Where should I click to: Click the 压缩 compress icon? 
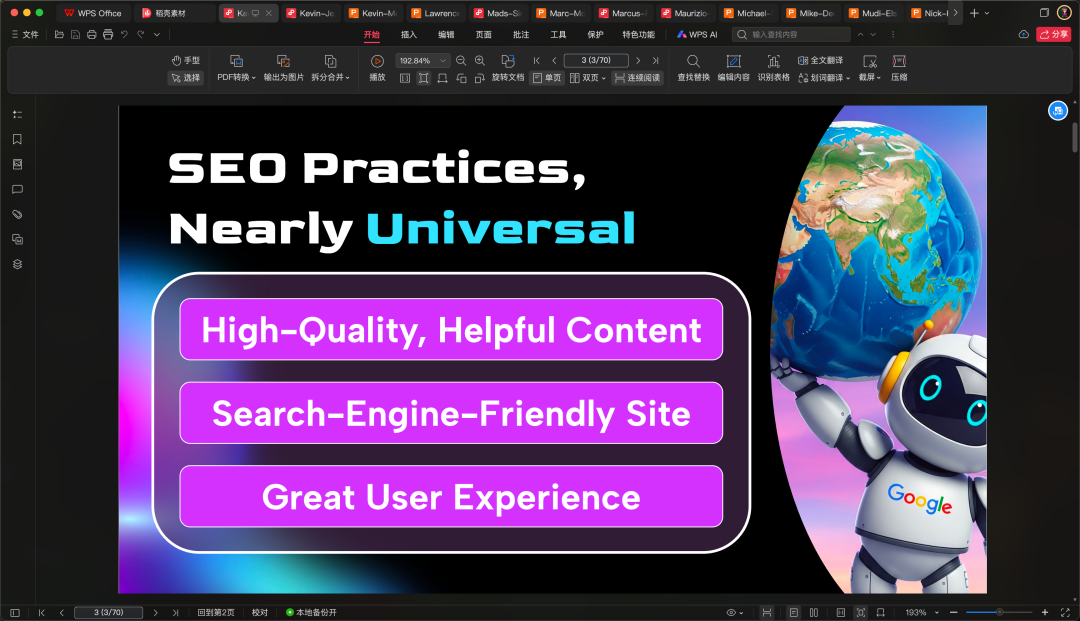tap(899, 61)
